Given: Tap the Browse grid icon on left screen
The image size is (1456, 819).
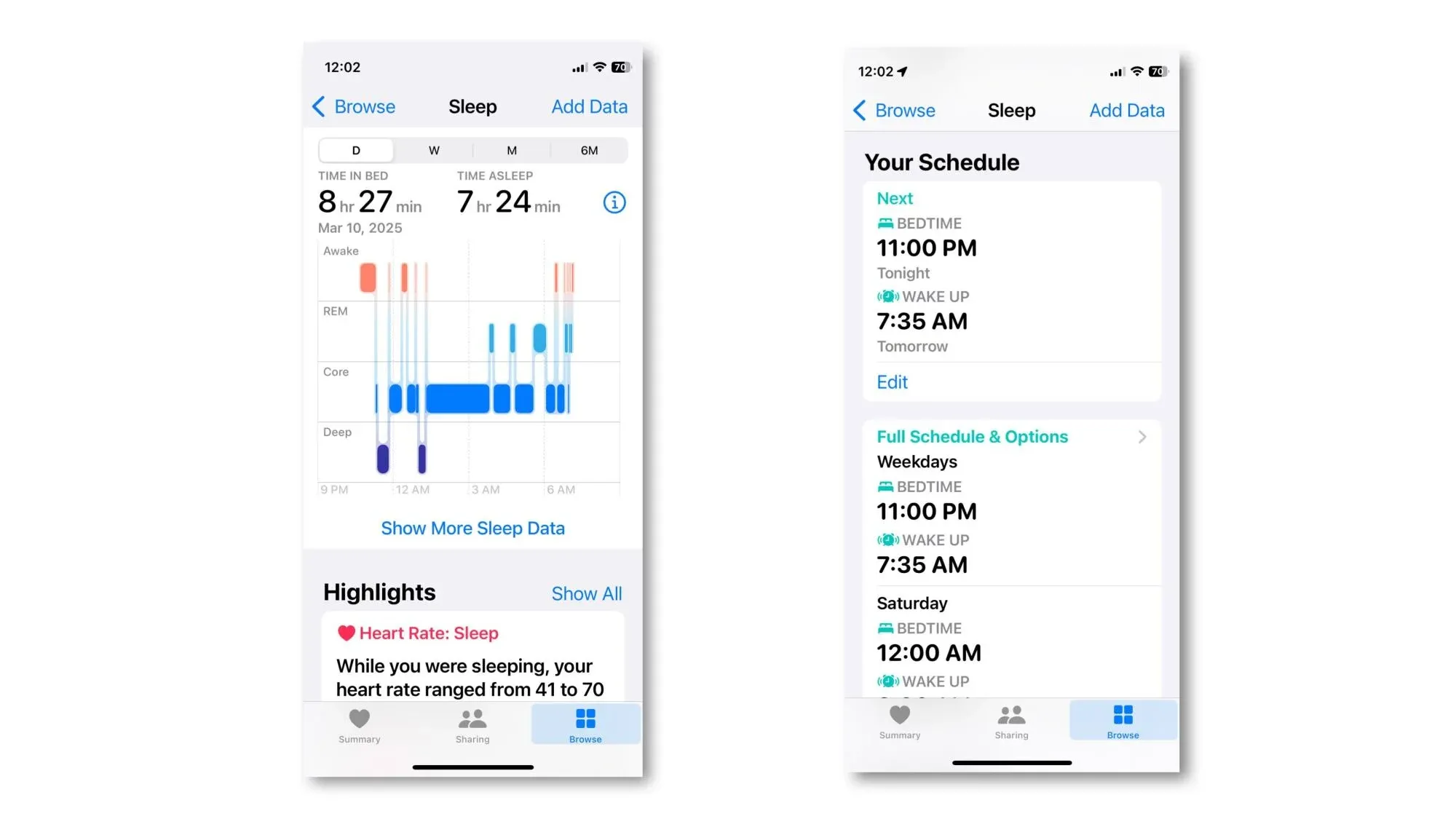Looking at the screenshot, I should tap(585, 720).
